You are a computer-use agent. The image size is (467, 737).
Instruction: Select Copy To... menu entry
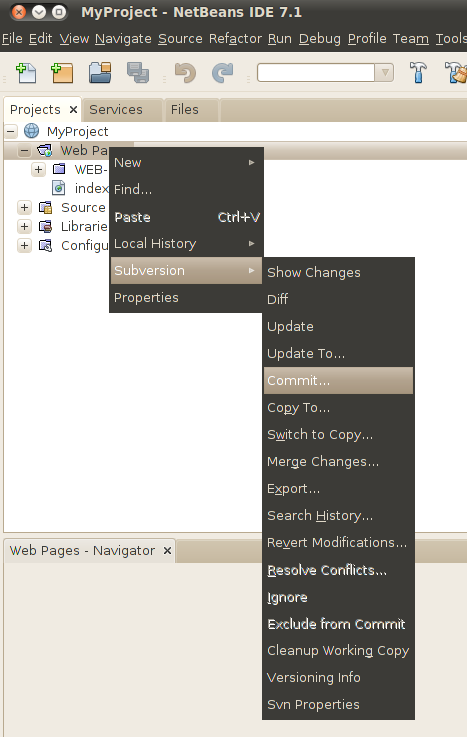click(338, 408)
